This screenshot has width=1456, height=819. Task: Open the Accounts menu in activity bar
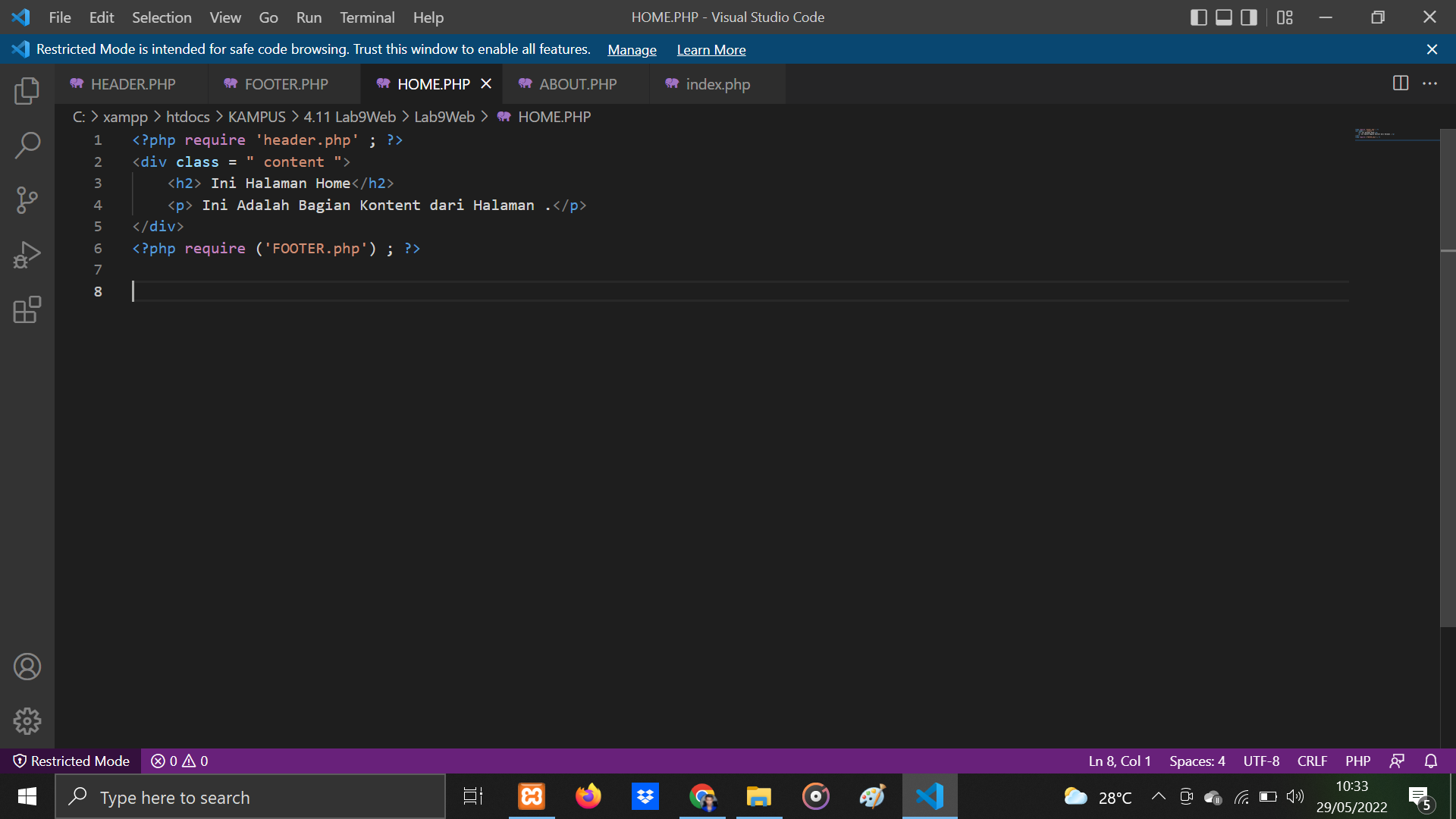tap(27, 667)
